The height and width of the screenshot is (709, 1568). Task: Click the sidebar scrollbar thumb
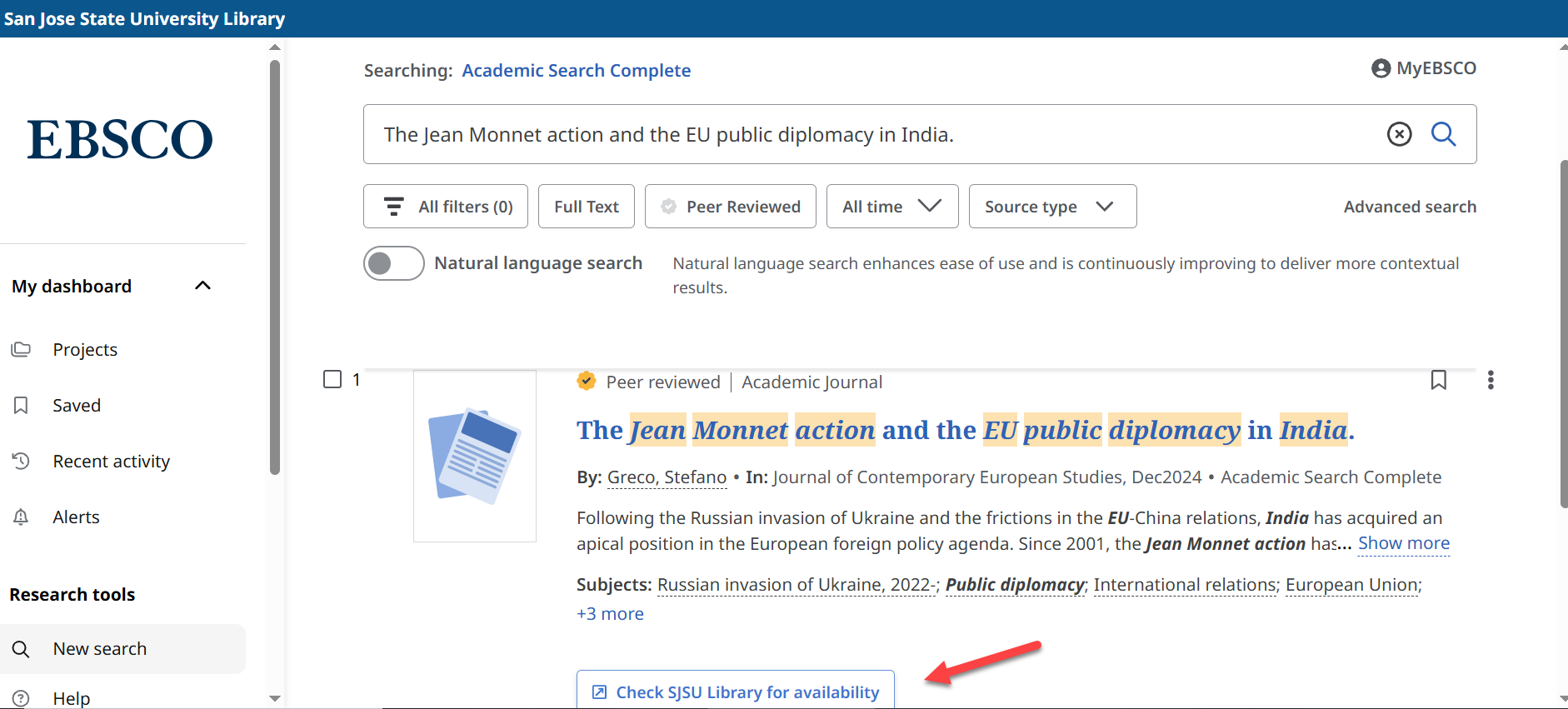point(275,267)
